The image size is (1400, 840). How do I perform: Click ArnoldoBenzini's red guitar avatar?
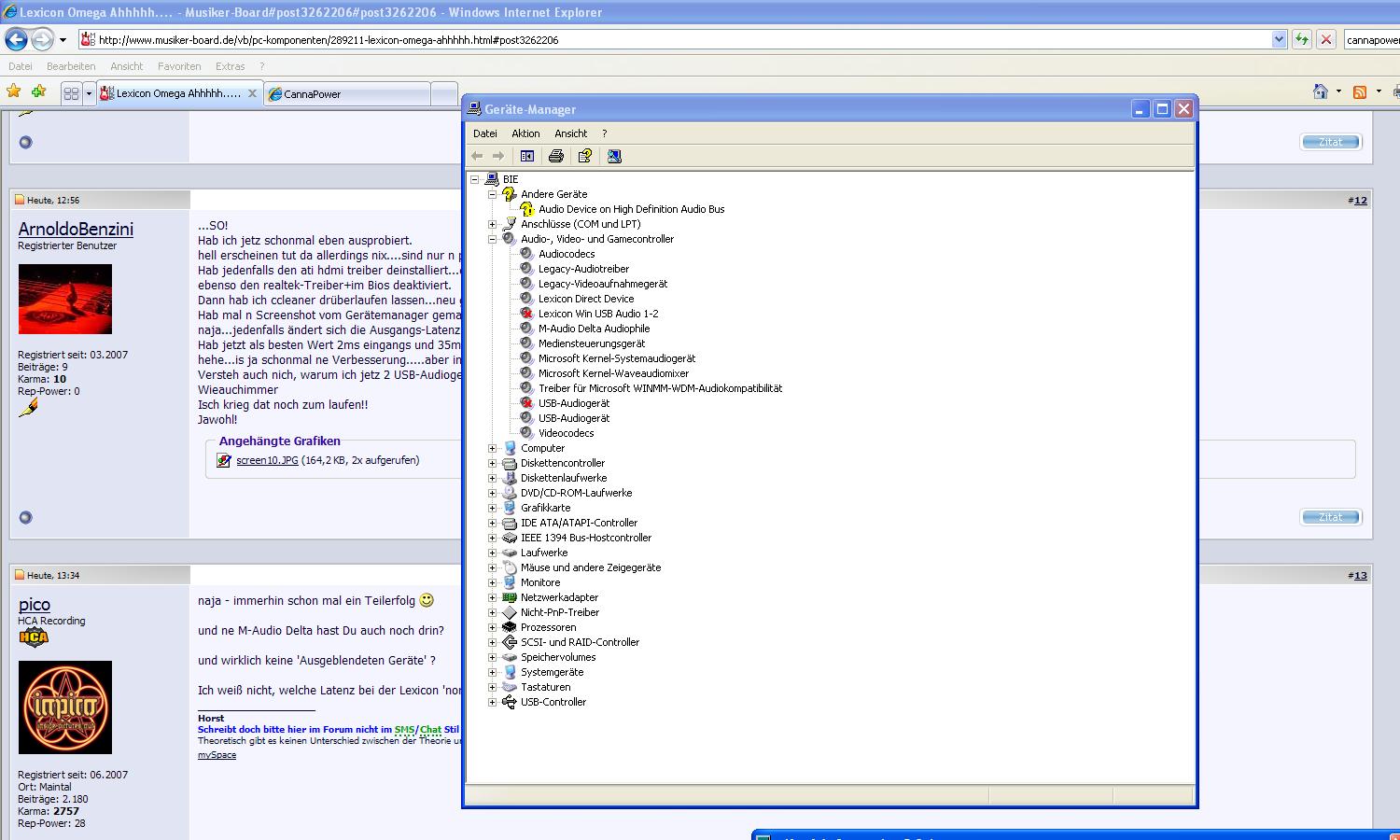point(65,299)
